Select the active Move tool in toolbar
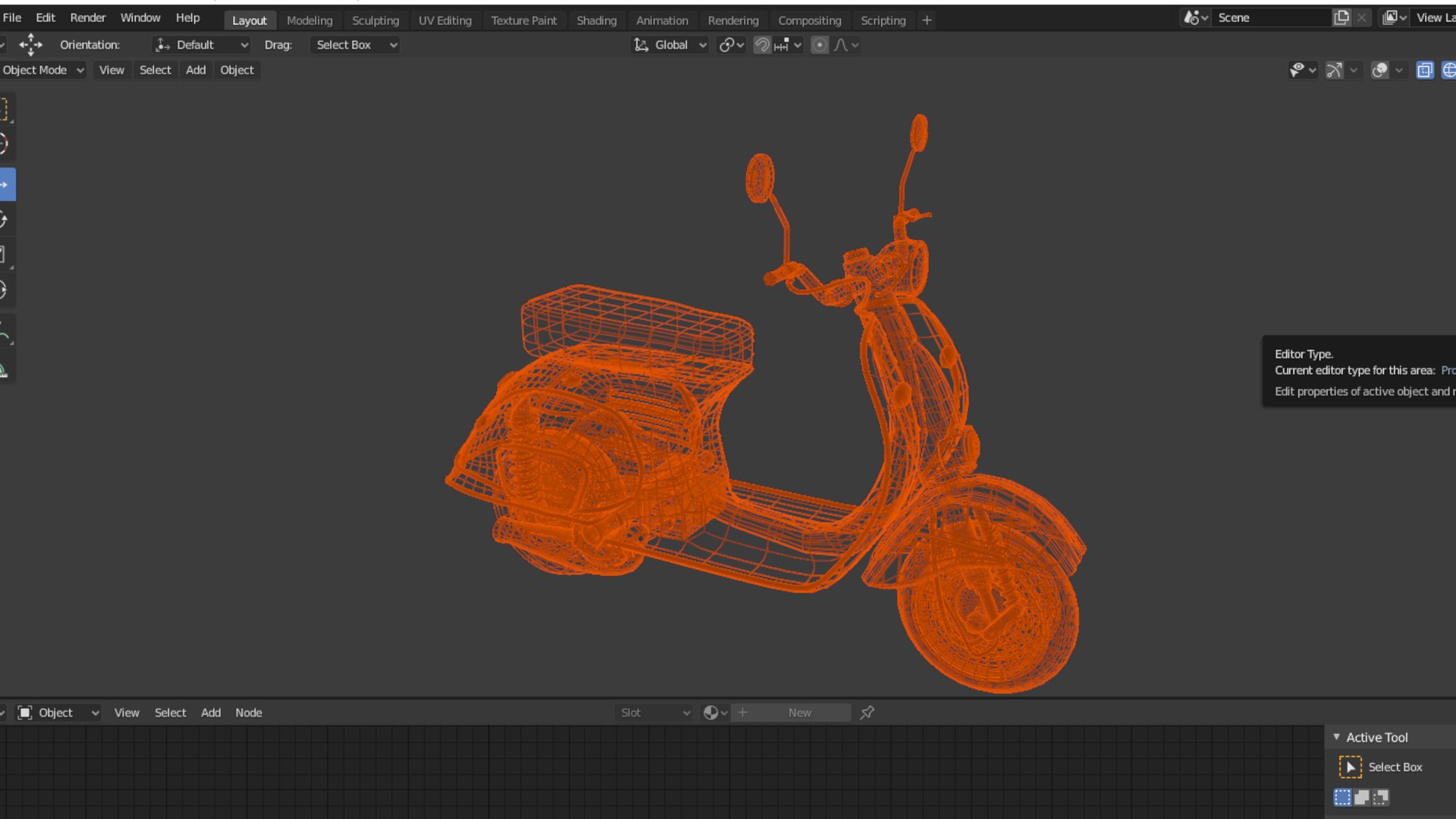The height and width of the screenshot is (819, 1456). 7,184
